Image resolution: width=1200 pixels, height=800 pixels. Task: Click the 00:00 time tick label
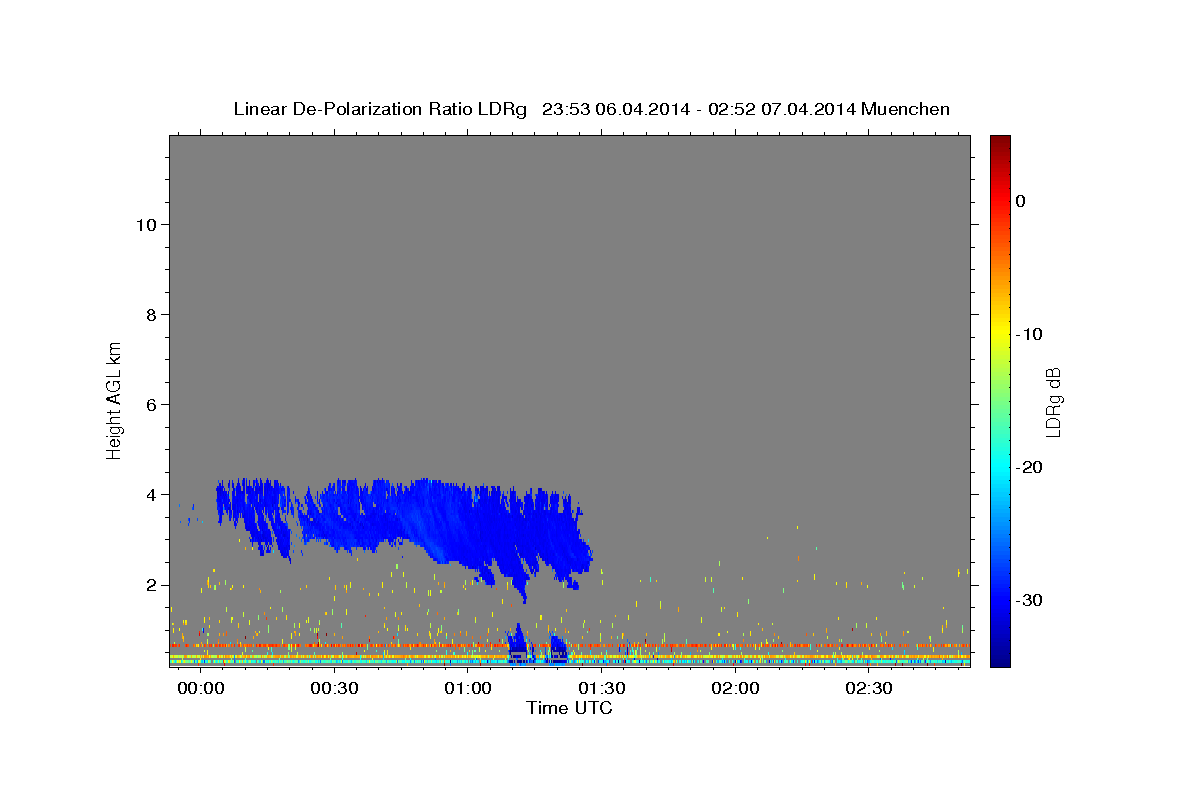click(x=200, y=689)
